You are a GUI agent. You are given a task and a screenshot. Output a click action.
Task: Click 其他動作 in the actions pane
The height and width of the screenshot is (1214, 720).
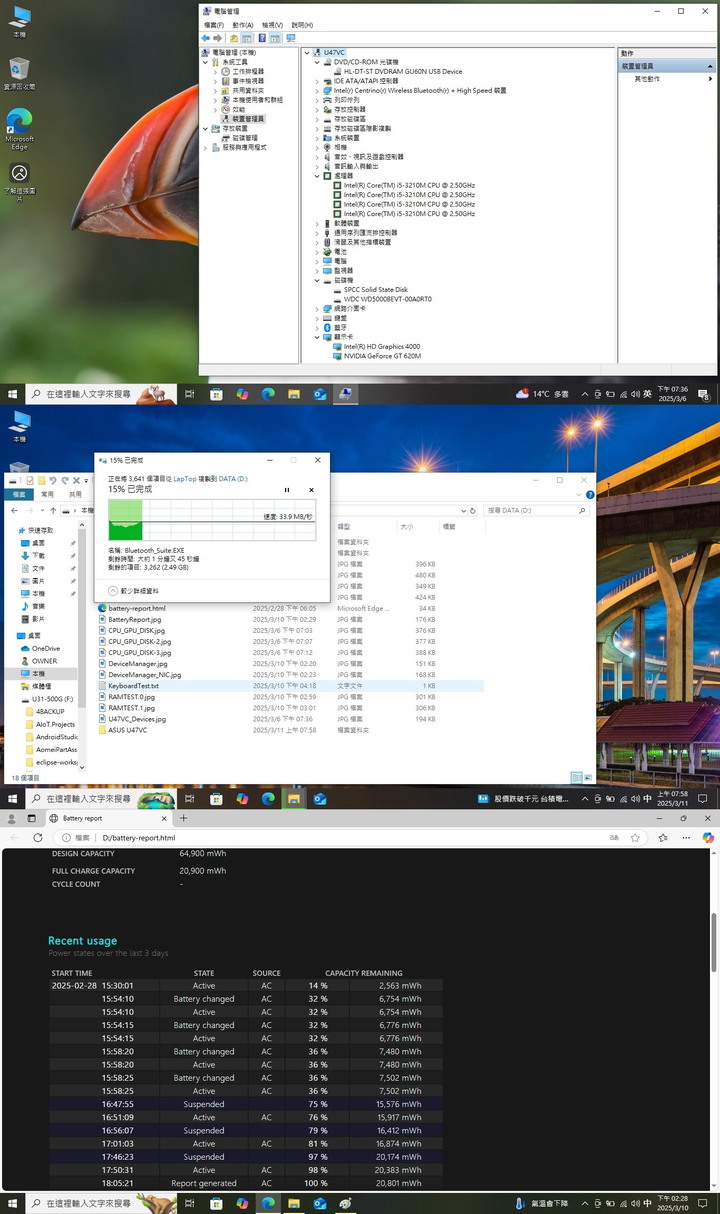(x=646, y=79)
